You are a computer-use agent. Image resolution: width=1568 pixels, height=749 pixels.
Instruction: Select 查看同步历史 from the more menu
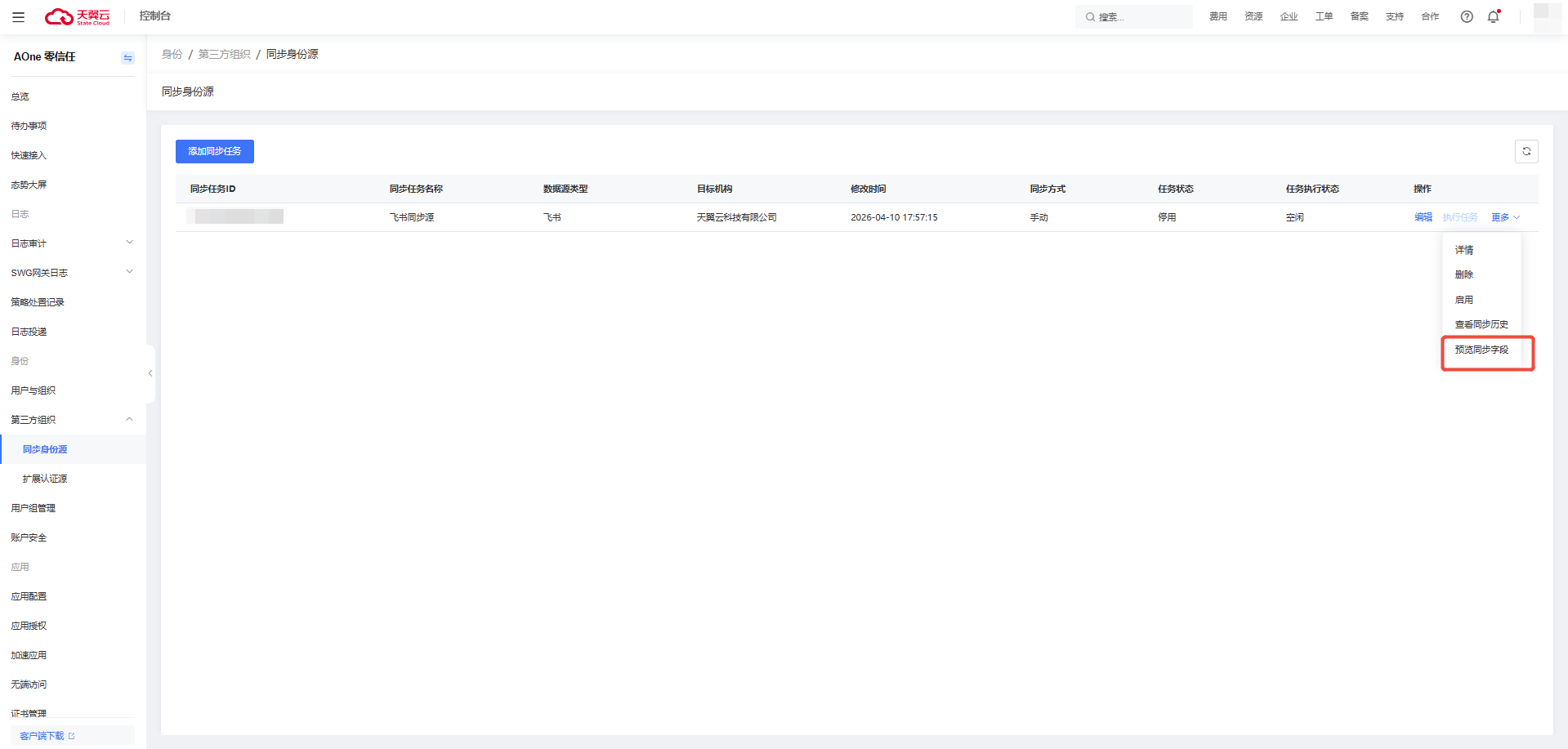(x=1481, y=324)
